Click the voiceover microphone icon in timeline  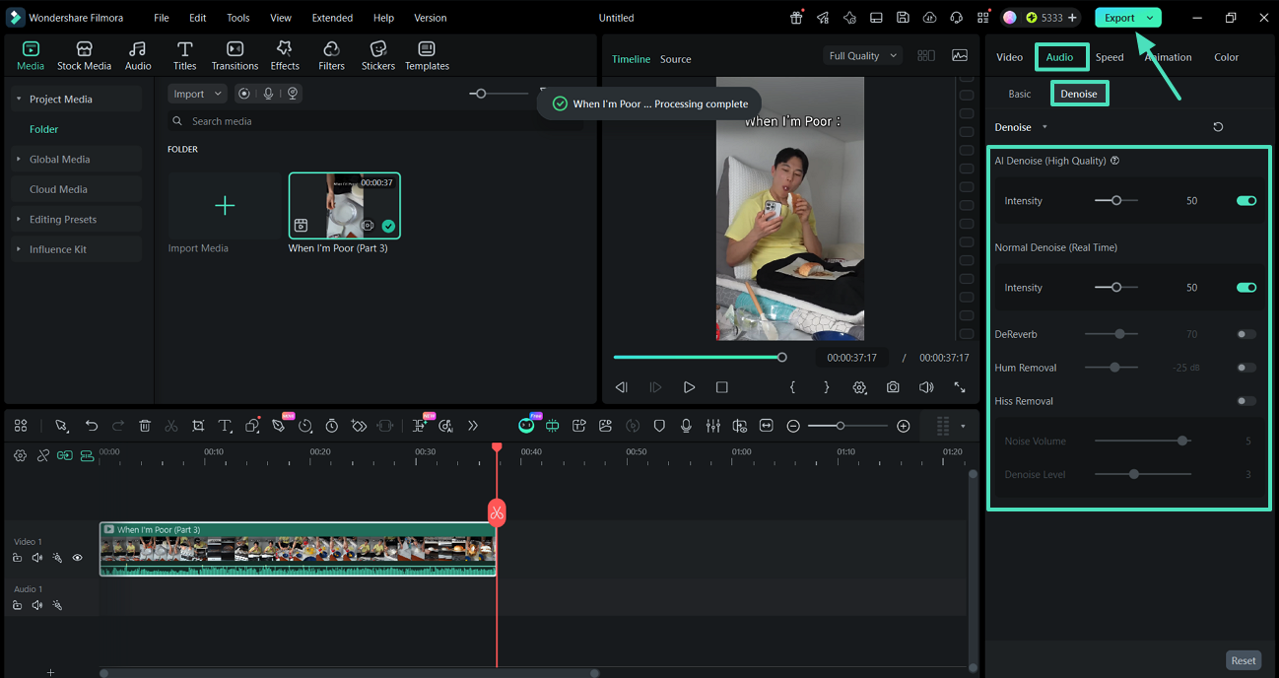pos(686,426)
